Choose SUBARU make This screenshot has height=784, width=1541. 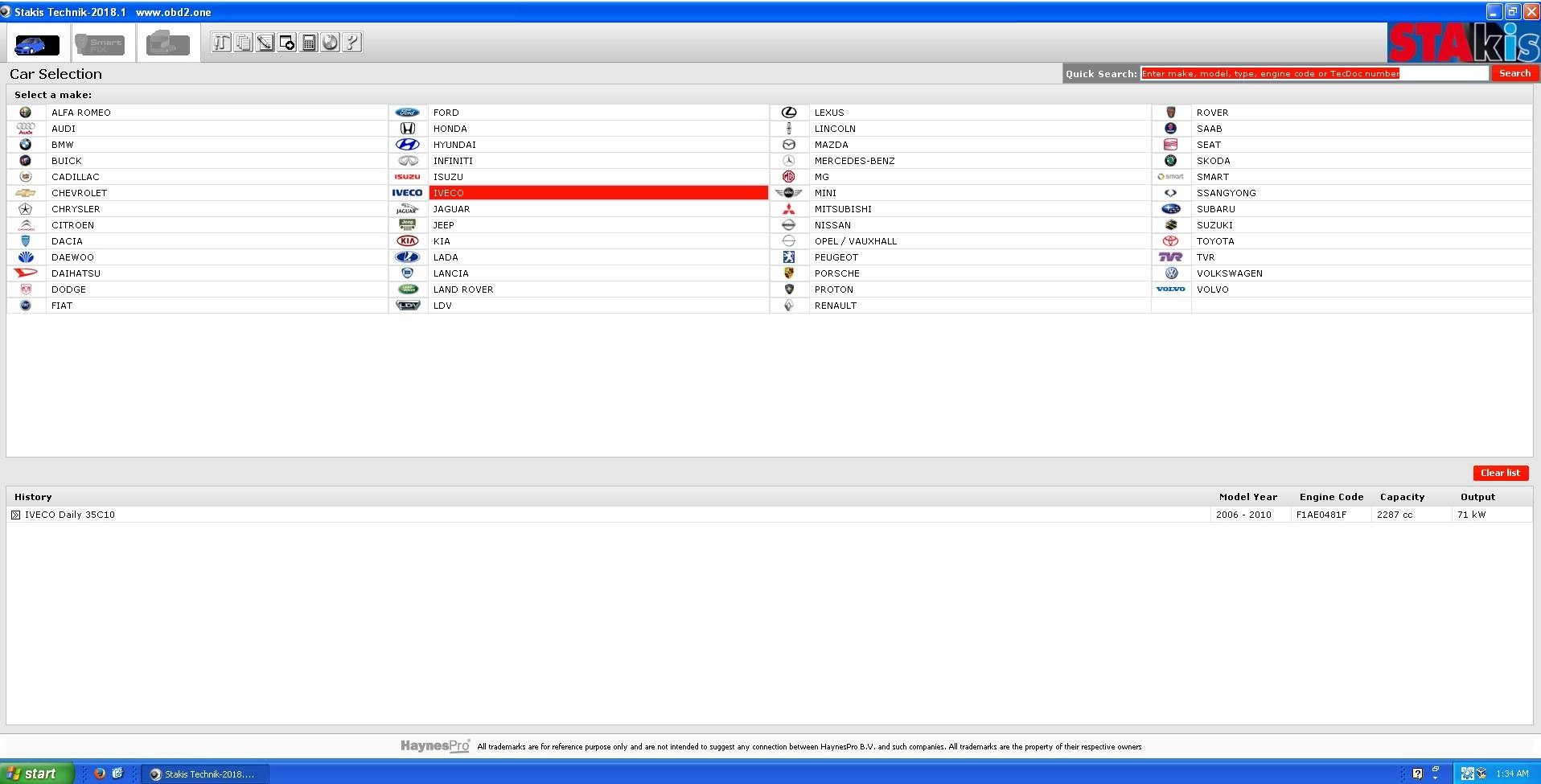[x=1215, y=209]
